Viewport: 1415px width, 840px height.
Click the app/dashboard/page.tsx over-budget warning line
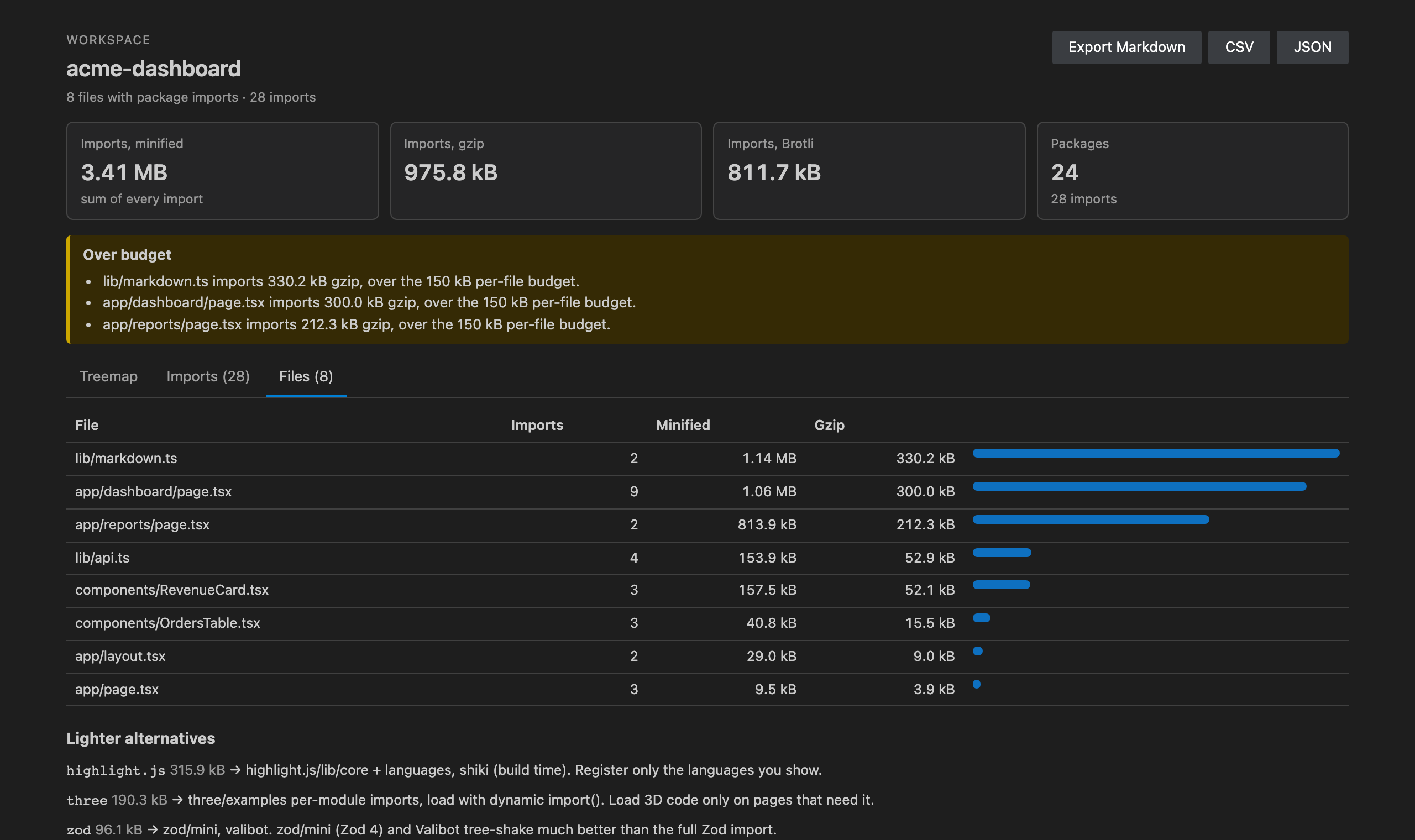coord(369,303)
